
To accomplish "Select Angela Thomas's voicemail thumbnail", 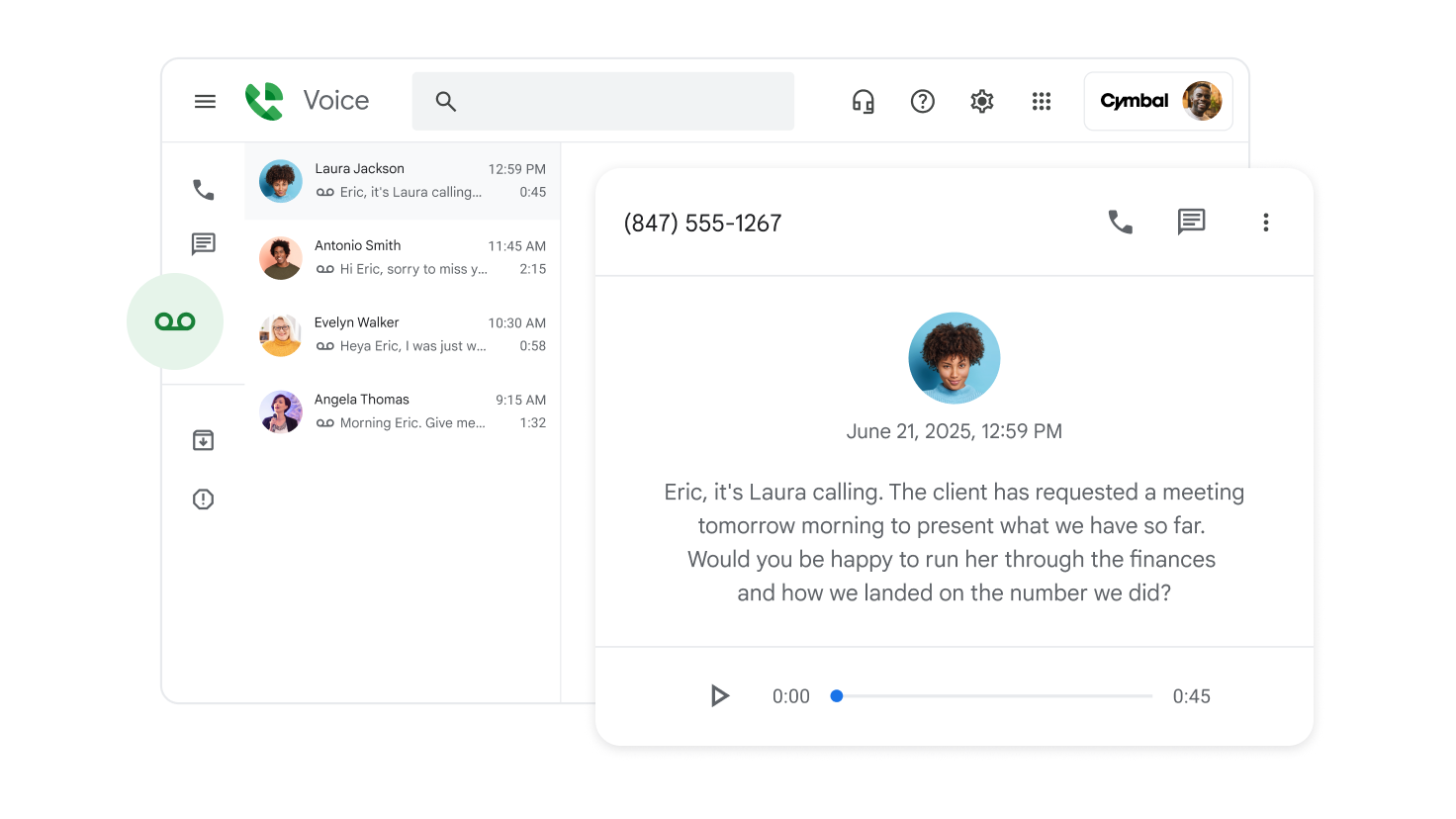I will pyautogui.click(x=280, y=411).
